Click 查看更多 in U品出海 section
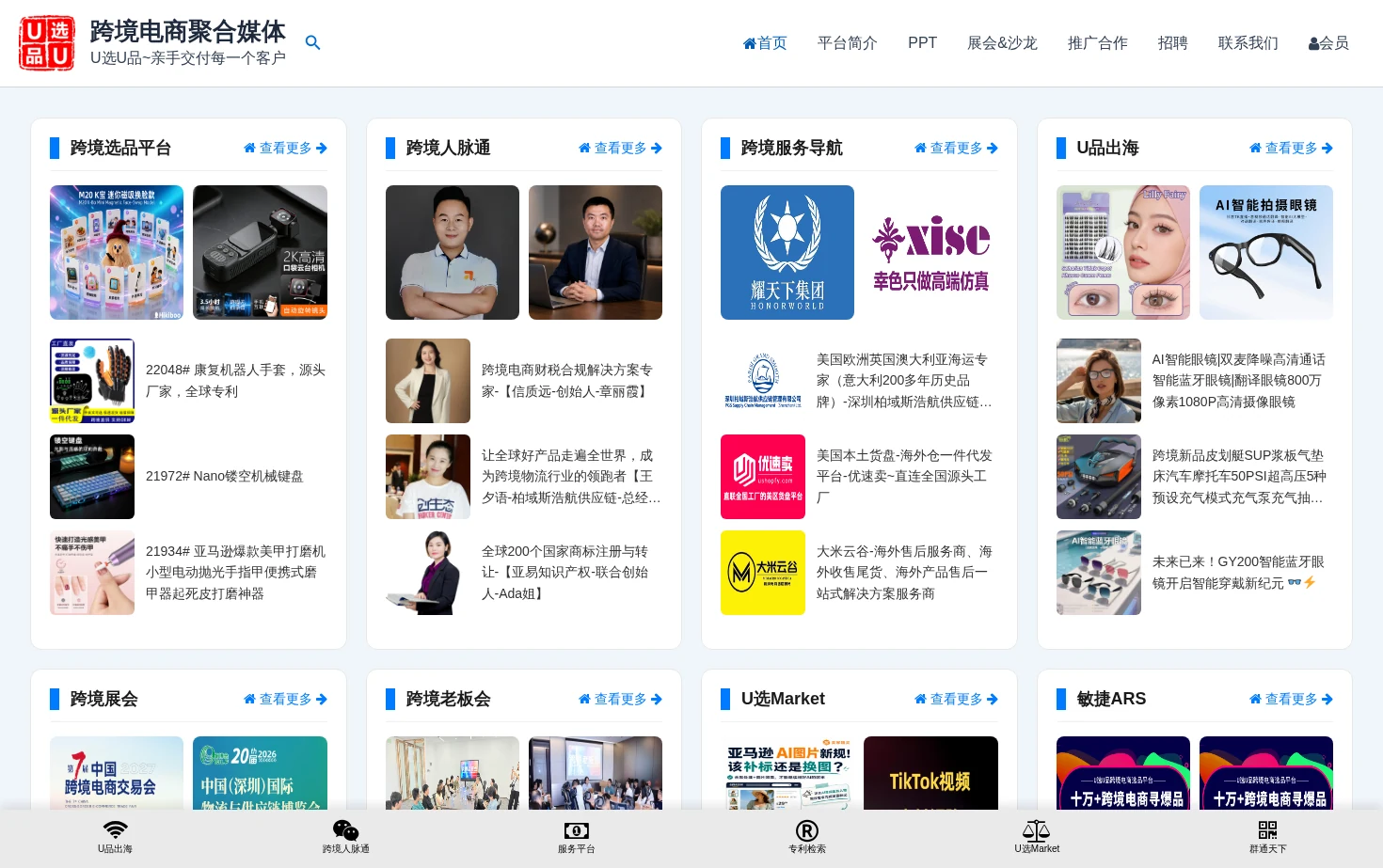The height and width of the screenshot is (868, 1383). 1291,148
